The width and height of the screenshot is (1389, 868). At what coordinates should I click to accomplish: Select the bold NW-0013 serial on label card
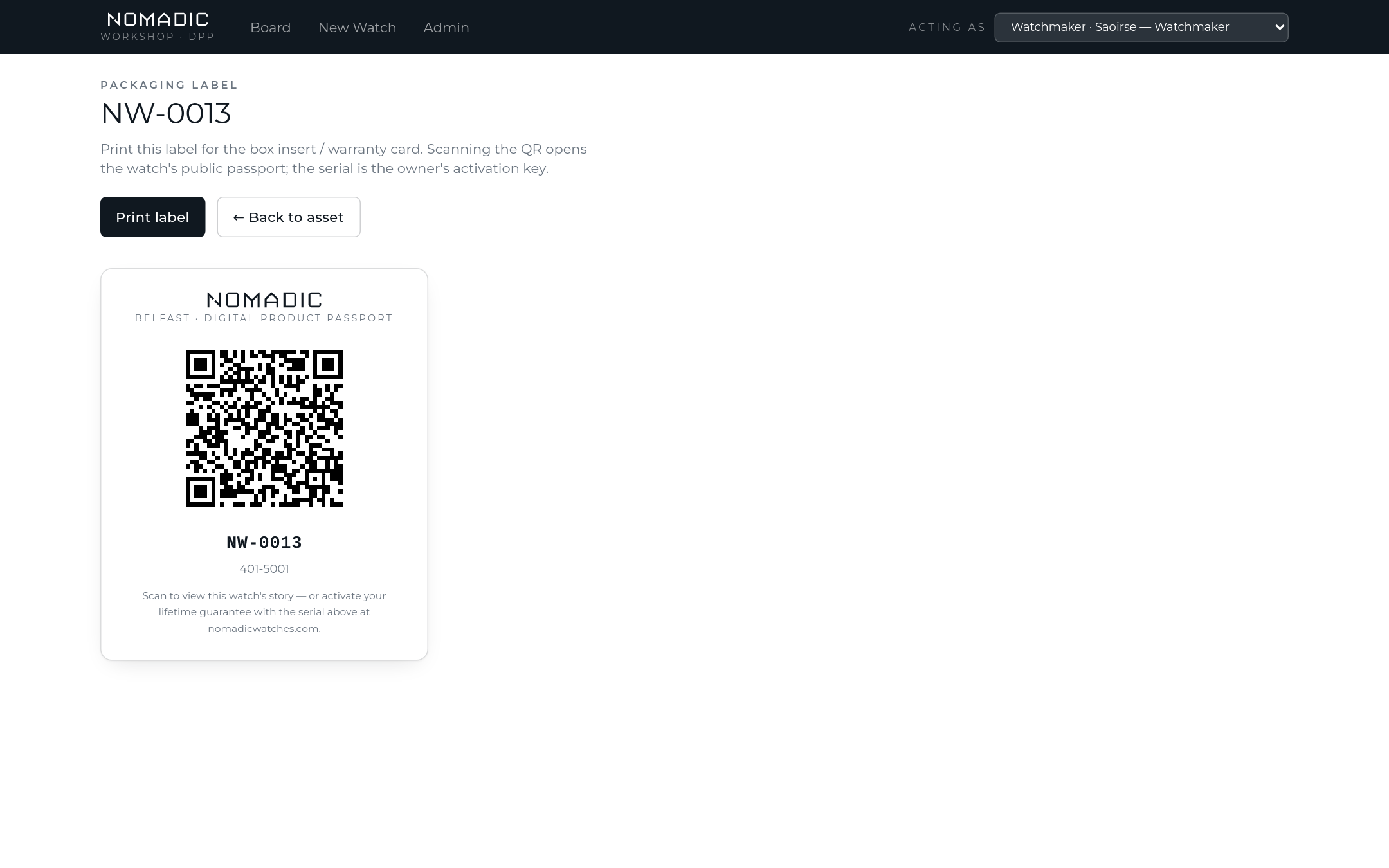264,543
